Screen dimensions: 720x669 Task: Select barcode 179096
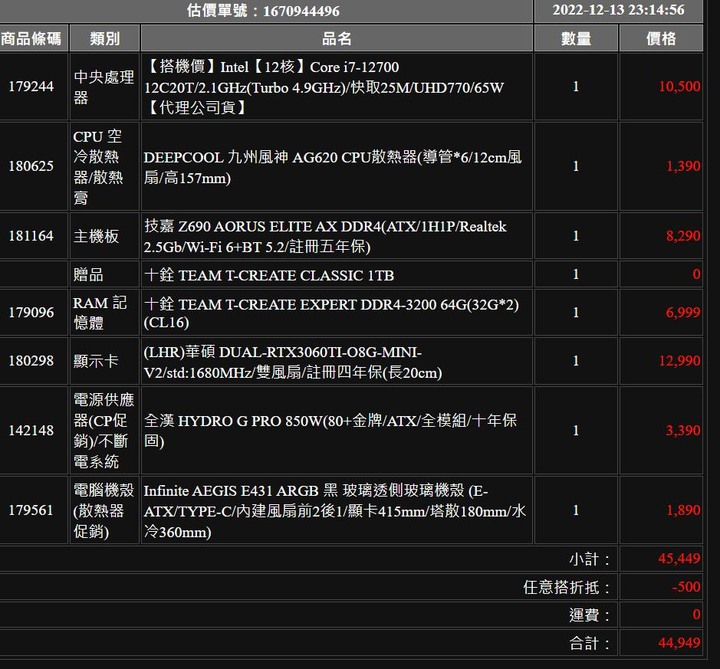pyautogui.click(x=31, y=312)
